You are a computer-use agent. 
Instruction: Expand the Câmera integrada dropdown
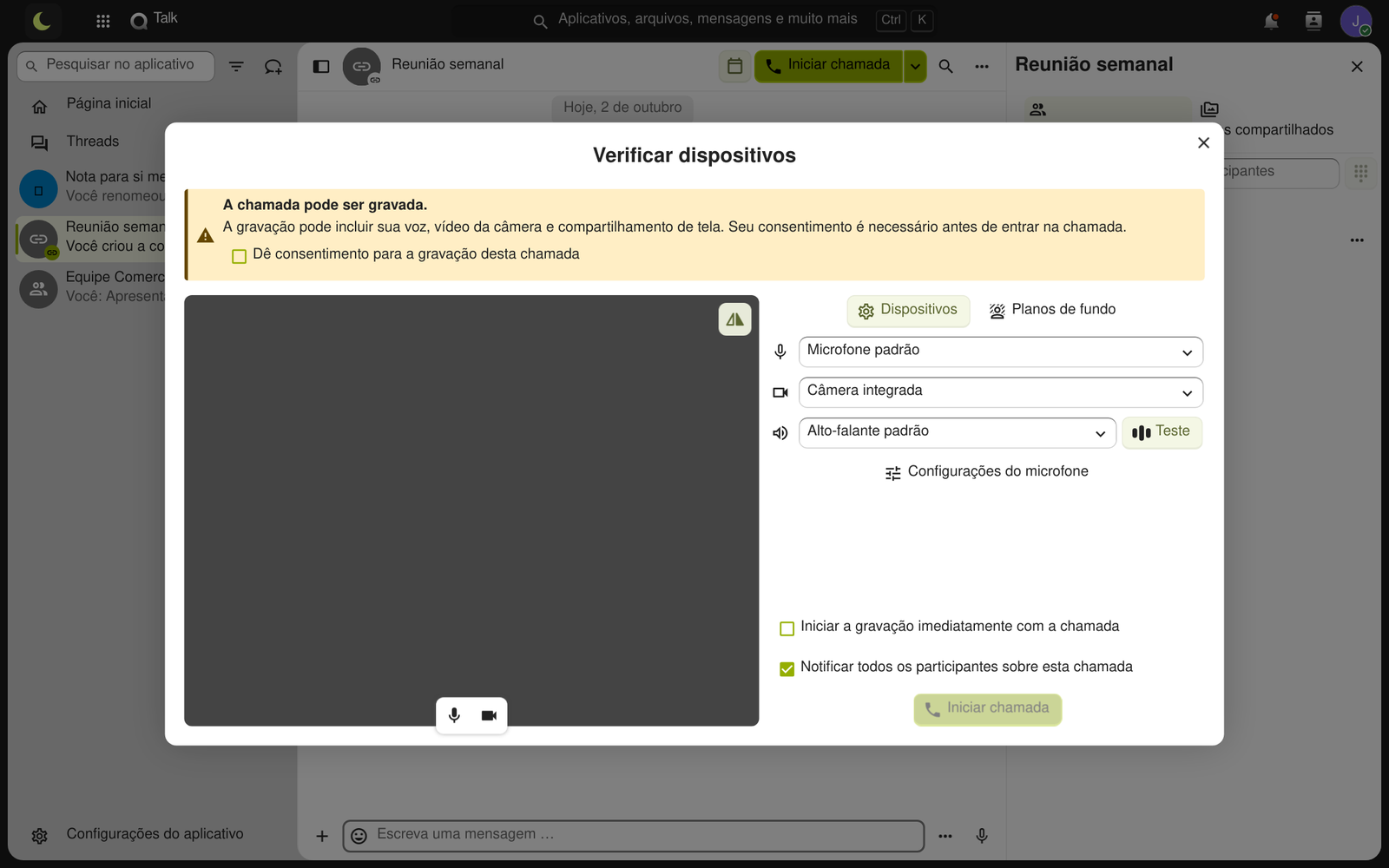point(1001,392)
